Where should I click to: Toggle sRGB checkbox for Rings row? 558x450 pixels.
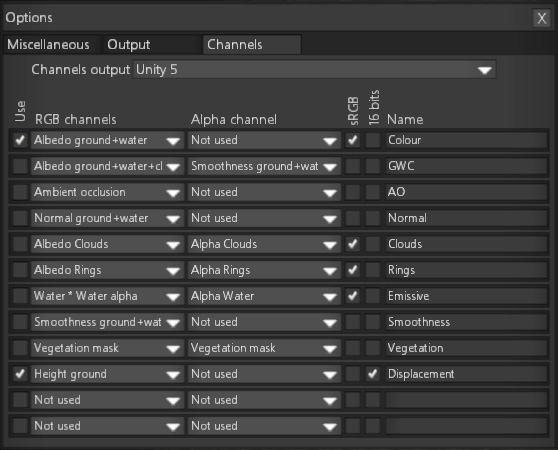point(353,270)
